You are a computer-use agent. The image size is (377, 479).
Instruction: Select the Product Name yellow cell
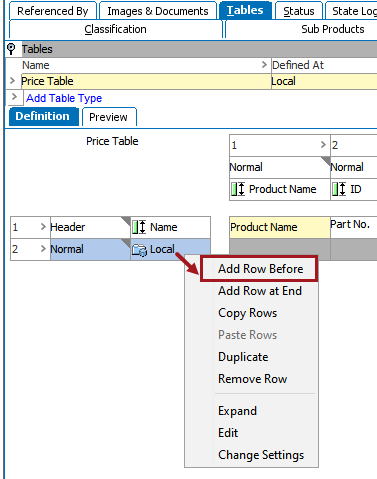tap(280, 227)
